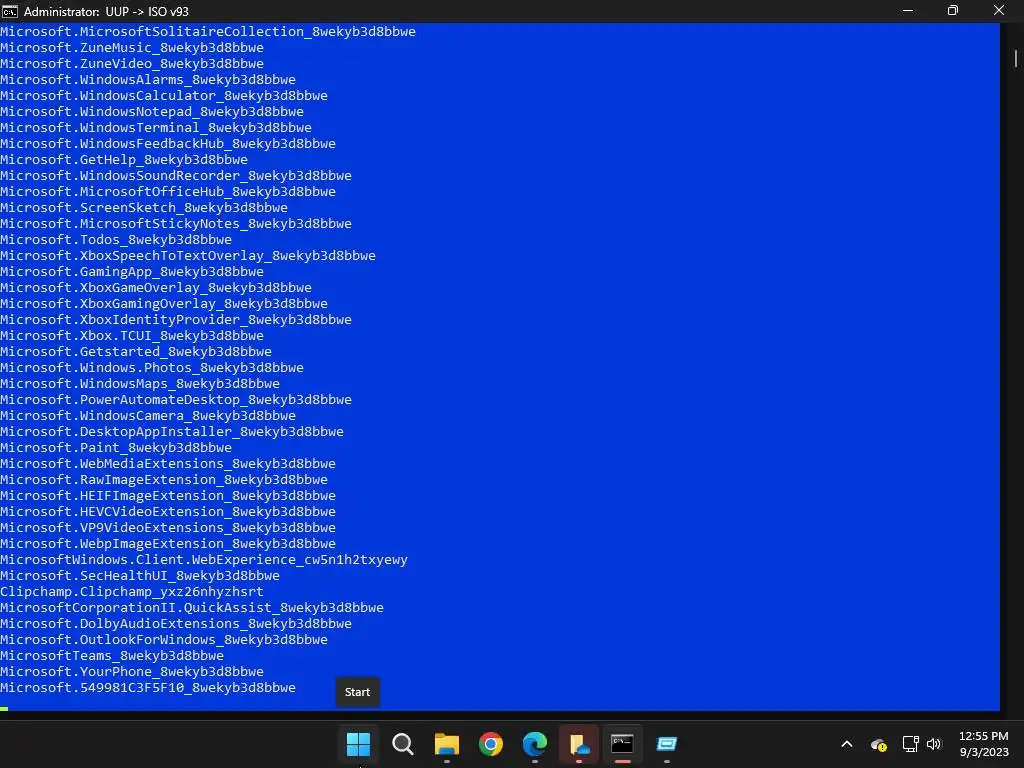Click line Microsoft.GetHelp_8wekyb3d8bbwe
Image resolution: width=1024 pixels, height=768 pixels.
pyautogui.click(x=124, y=159)
